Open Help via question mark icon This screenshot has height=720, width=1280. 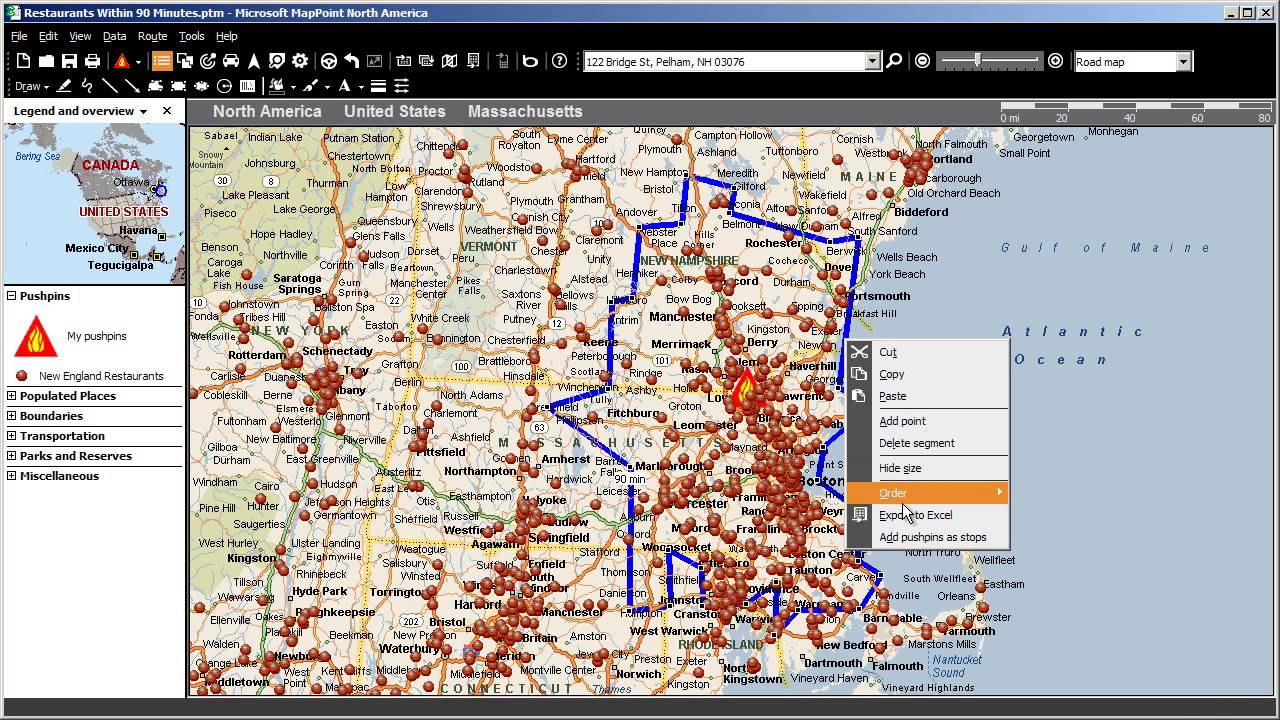coord(559,61)
